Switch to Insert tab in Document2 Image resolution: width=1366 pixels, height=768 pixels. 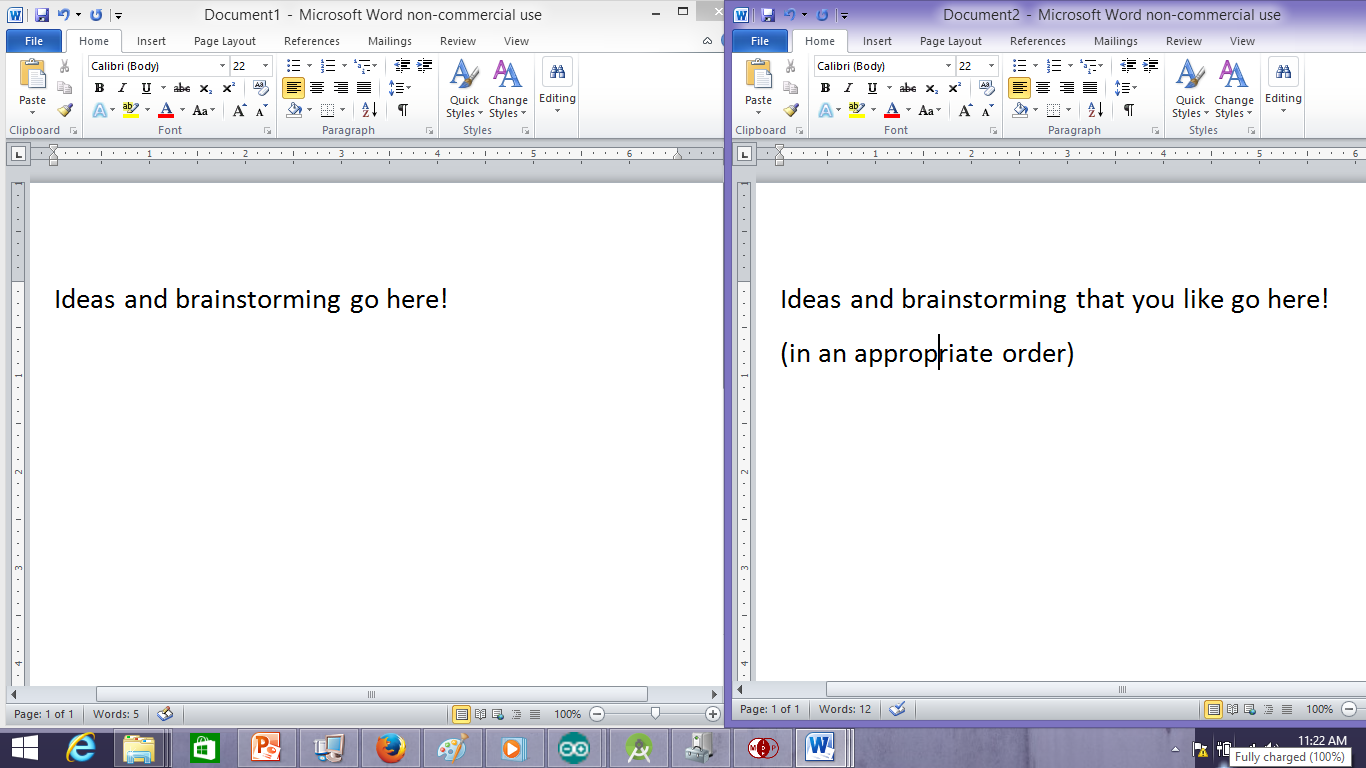[x=877, y=41]
